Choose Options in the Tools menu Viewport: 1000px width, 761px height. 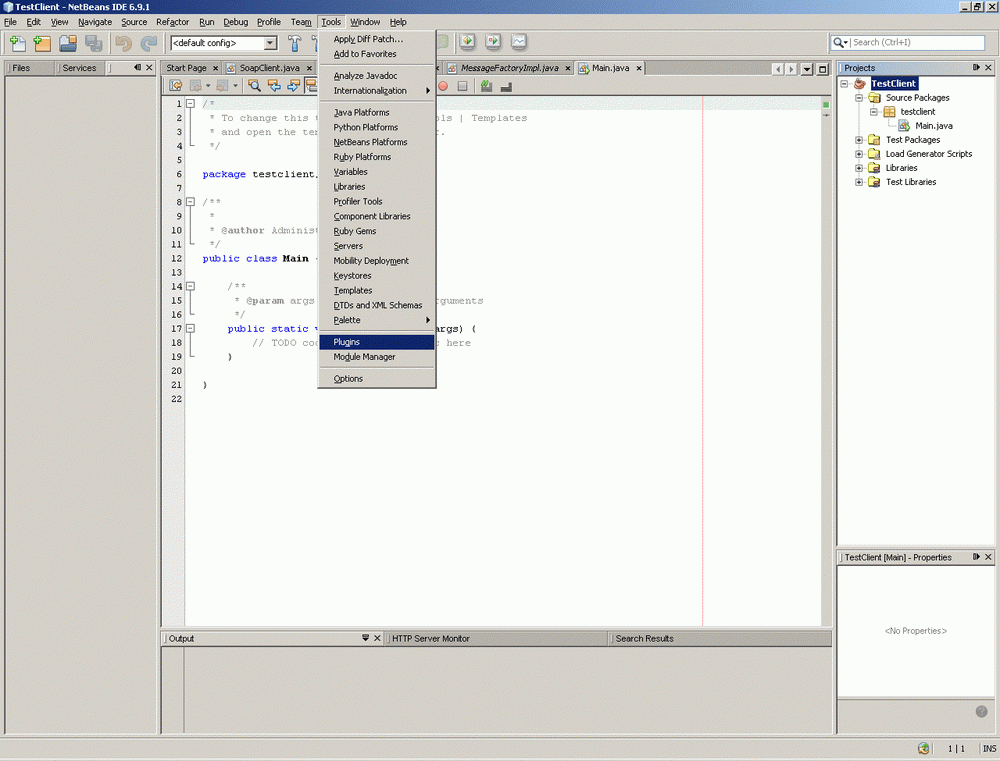tap(377, 378)
